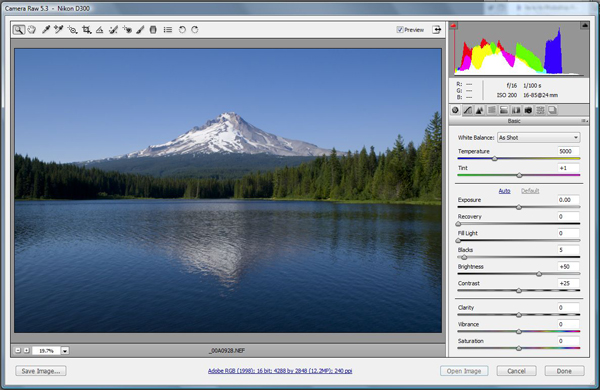The image size is (600, 390).
Task: Click the Temperature value field
Action: [568, 151]
